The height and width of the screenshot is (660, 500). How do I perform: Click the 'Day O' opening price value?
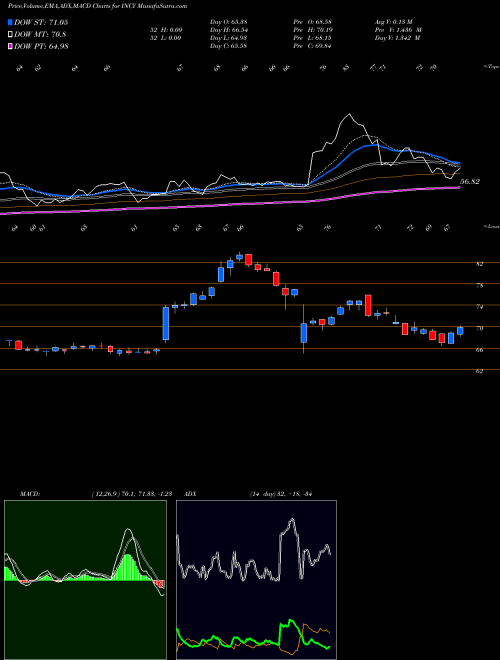228,22
